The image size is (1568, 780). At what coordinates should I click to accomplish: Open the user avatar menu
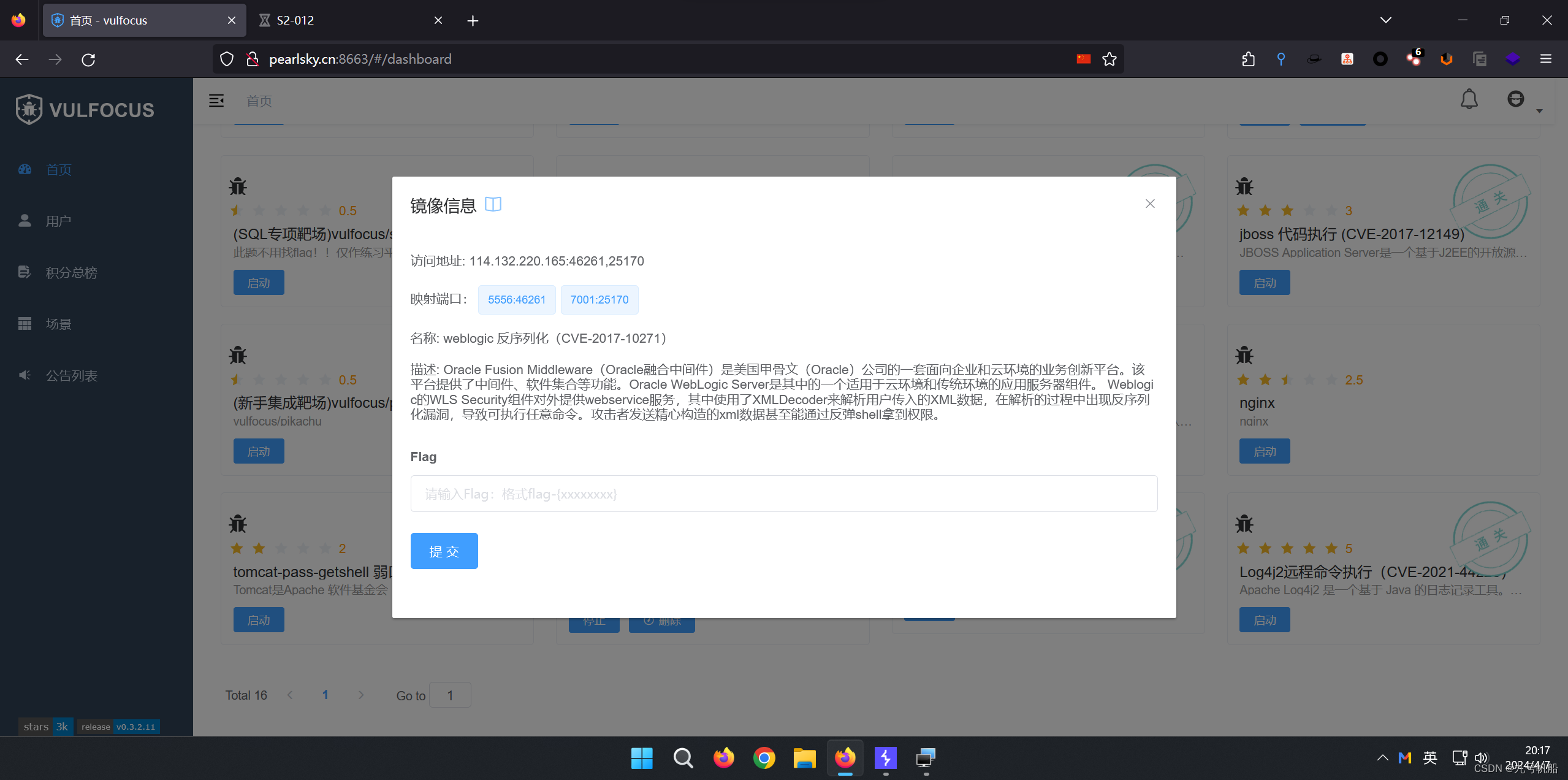(x=1515, y=99)
